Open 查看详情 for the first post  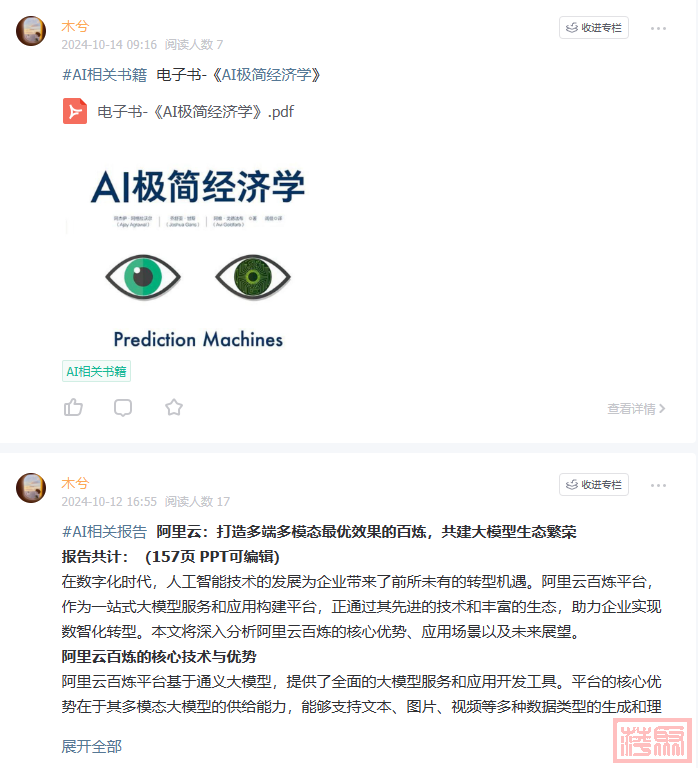[636, 408]
